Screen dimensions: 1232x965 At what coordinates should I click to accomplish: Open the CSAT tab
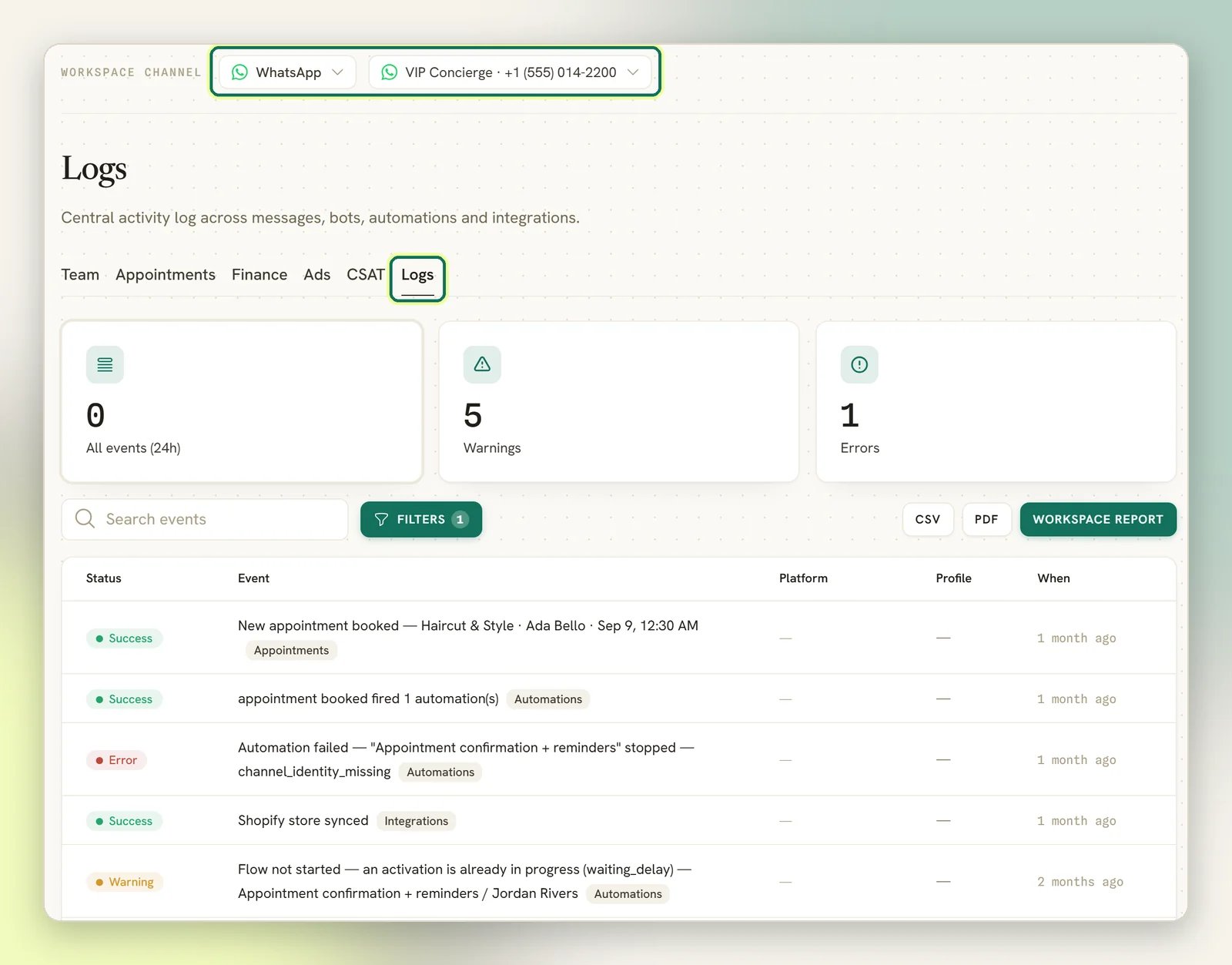[x=365, y=275]
